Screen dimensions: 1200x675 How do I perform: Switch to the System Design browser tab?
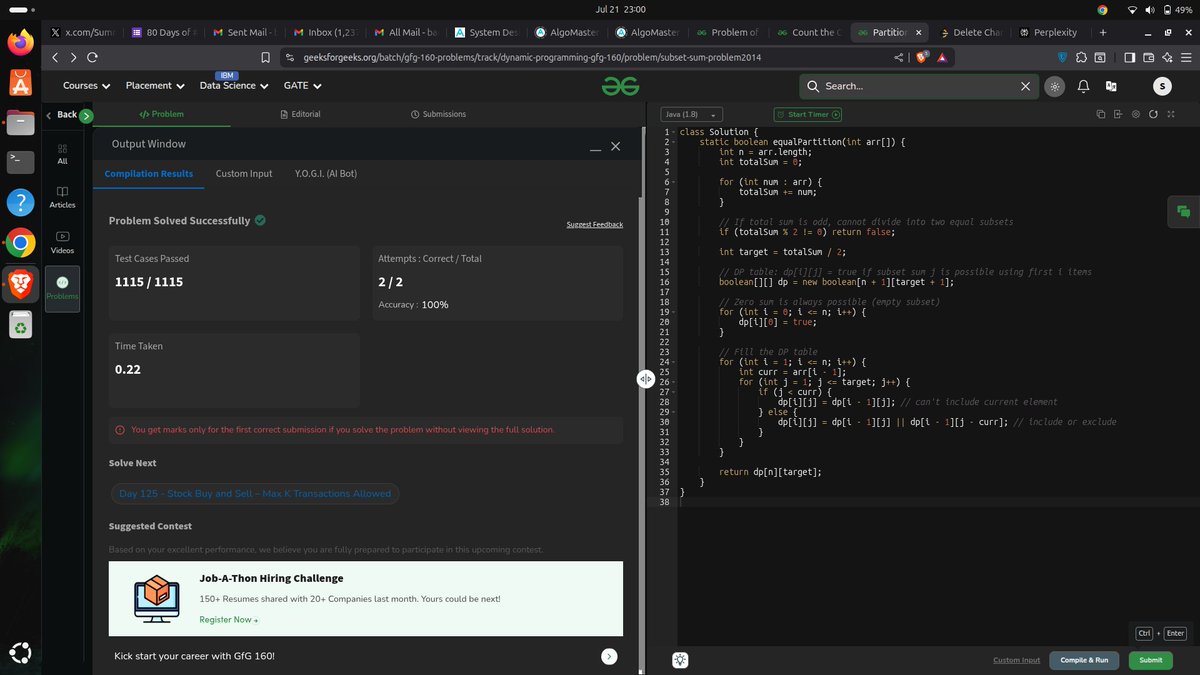click(485, 32)
